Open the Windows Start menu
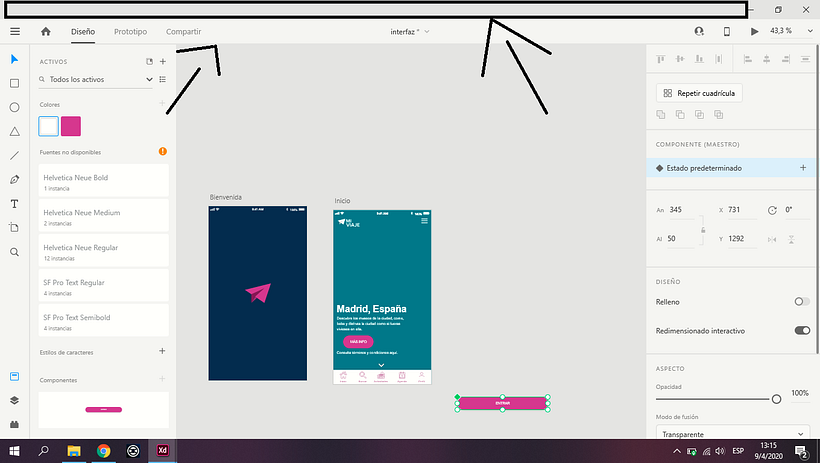This screenshot has height=463, width=820. click(14, 450)
